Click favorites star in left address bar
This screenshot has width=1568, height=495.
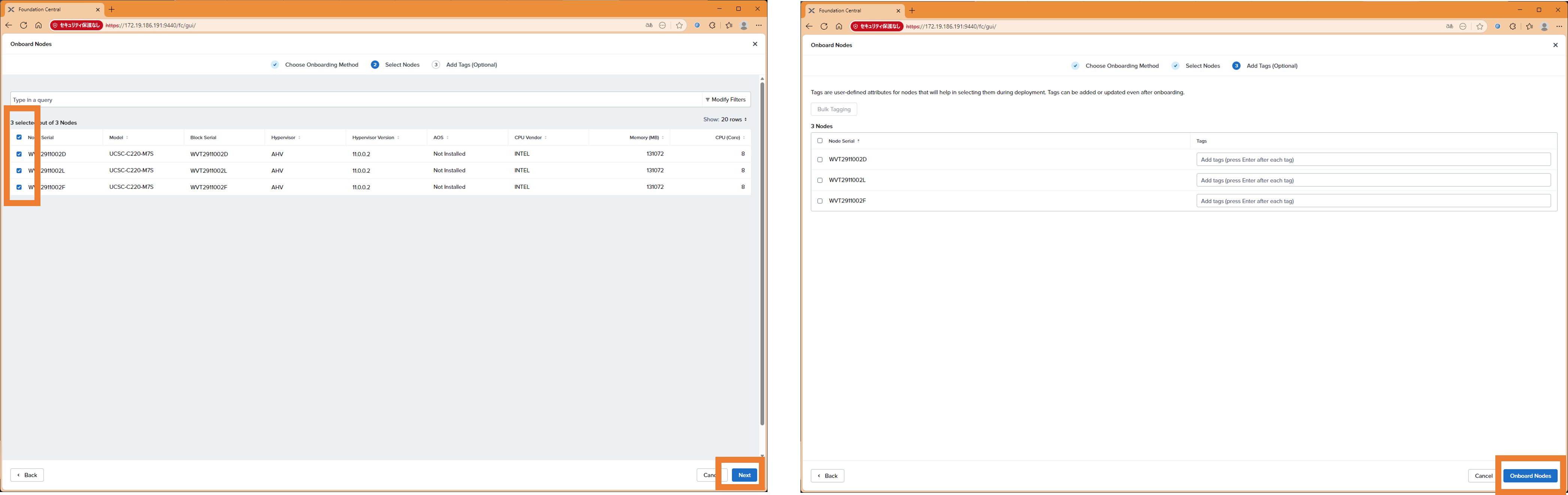click(679, 25)
